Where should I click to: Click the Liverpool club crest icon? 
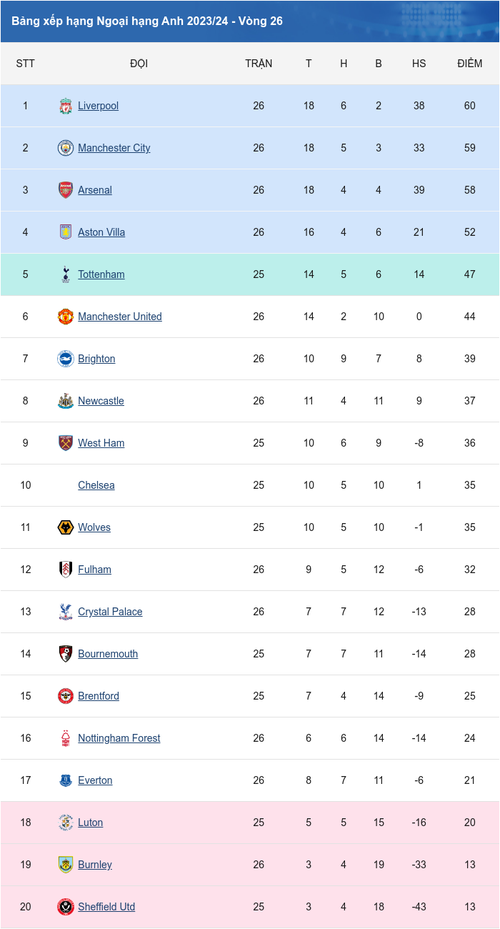coord(66,106)
